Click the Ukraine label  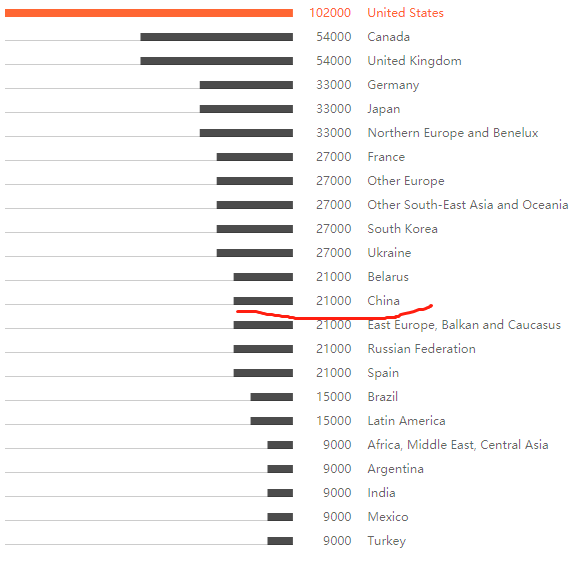tap(389, 253)
